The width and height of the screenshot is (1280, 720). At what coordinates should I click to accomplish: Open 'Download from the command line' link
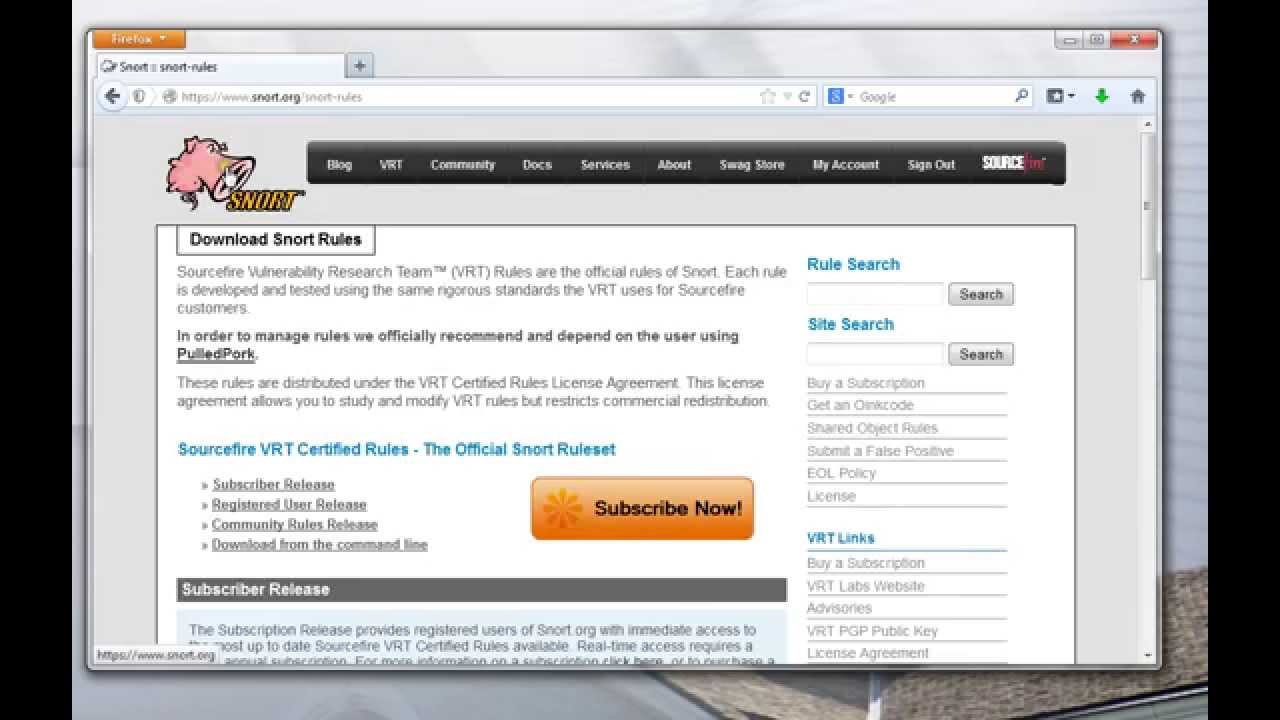click(x=320, y=544)
